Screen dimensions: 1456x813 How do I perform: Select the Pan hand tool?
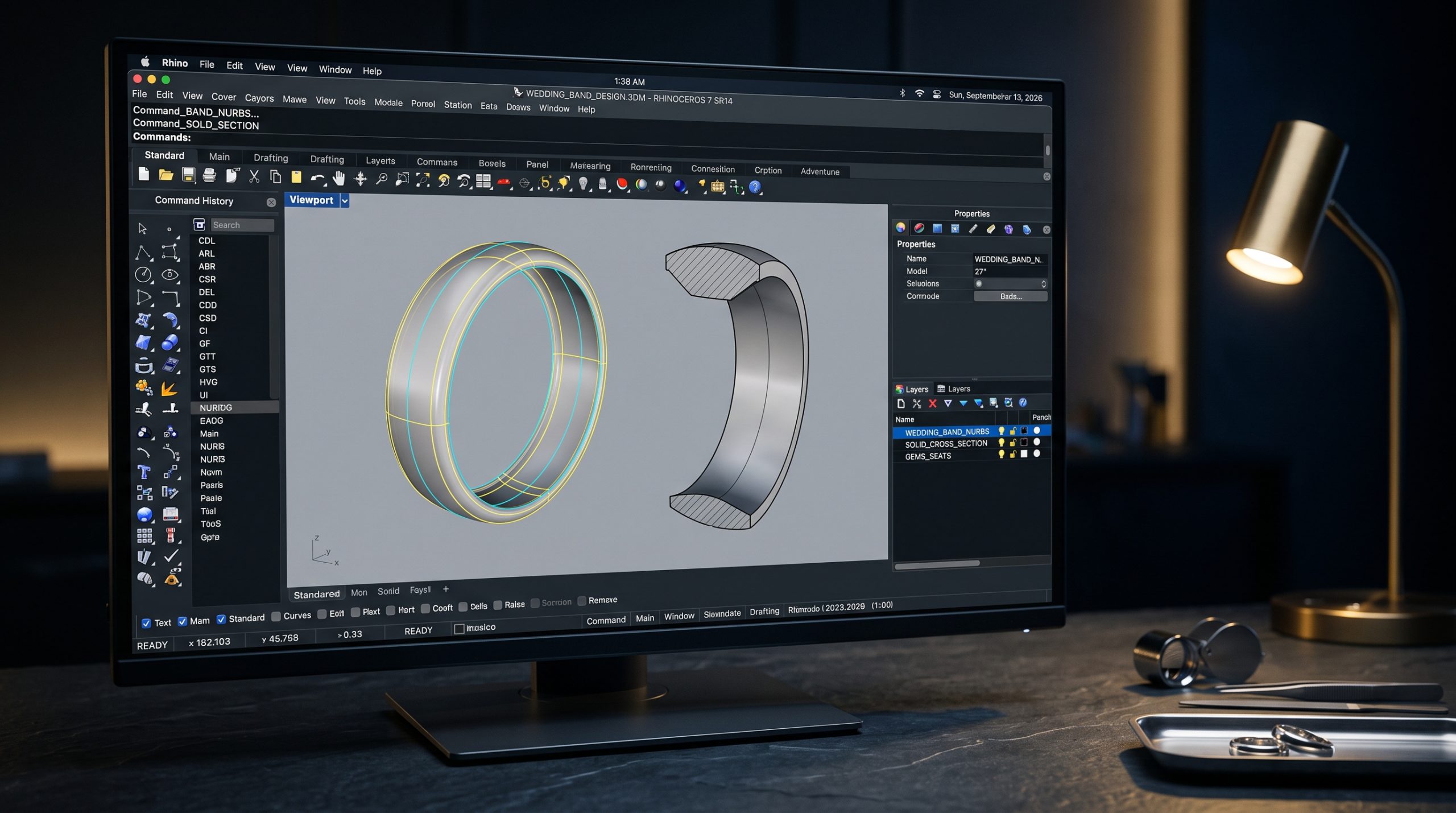pyautogui.click(x=339, y=179)
